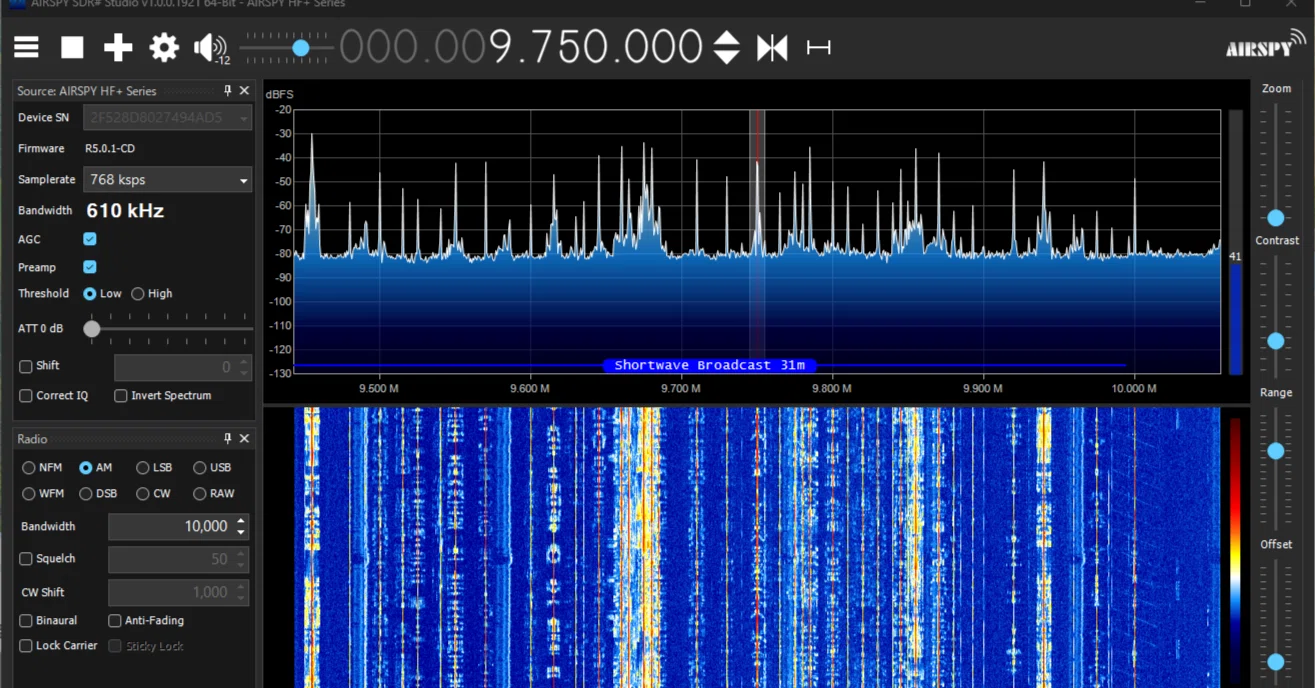Click the frequency step down arrow
Screen dimensions: 1315x688
pos(727,57)
